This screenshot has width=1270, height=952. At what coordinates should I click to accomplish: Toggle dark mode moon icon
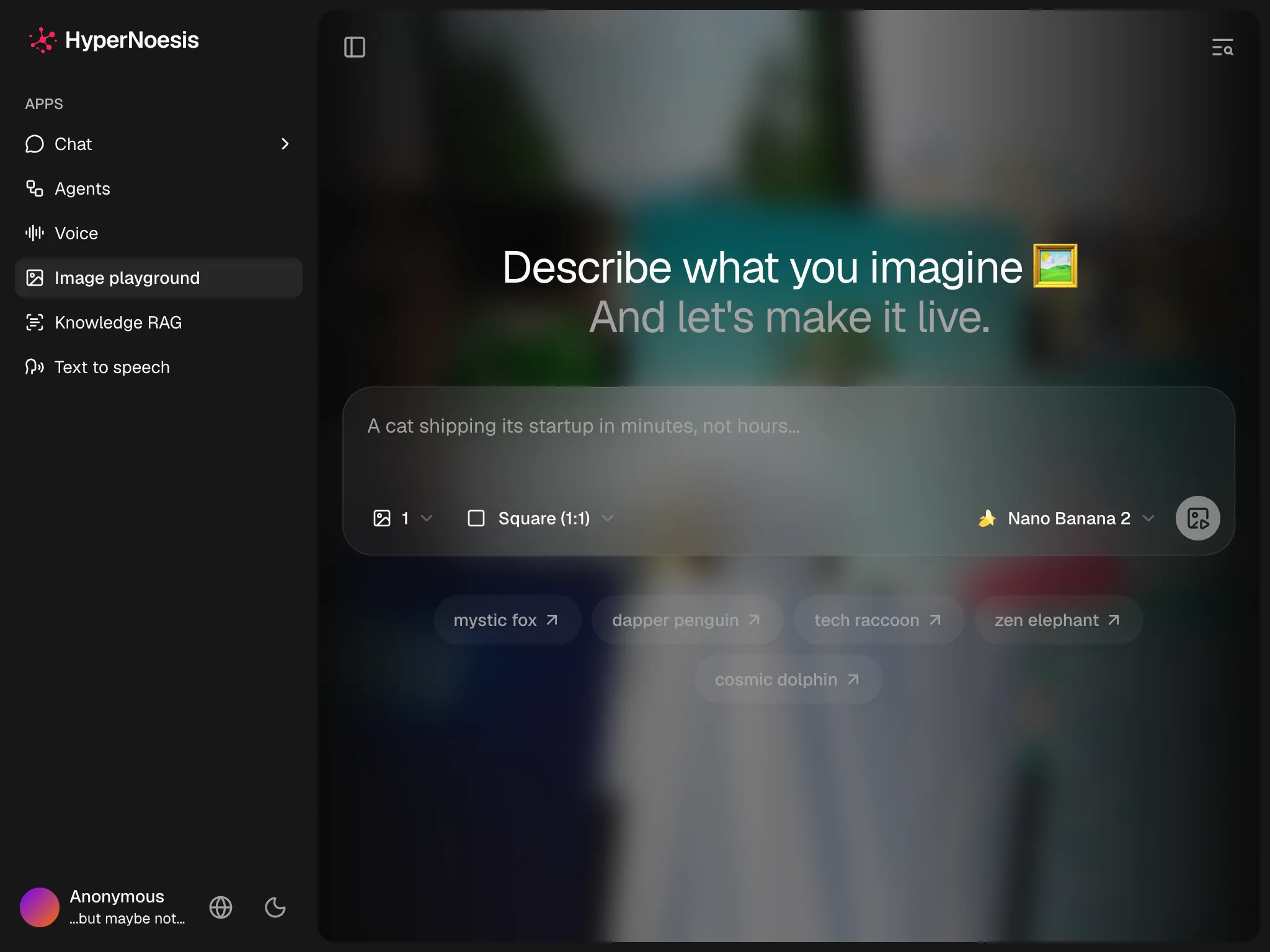[x=275, y=907]
